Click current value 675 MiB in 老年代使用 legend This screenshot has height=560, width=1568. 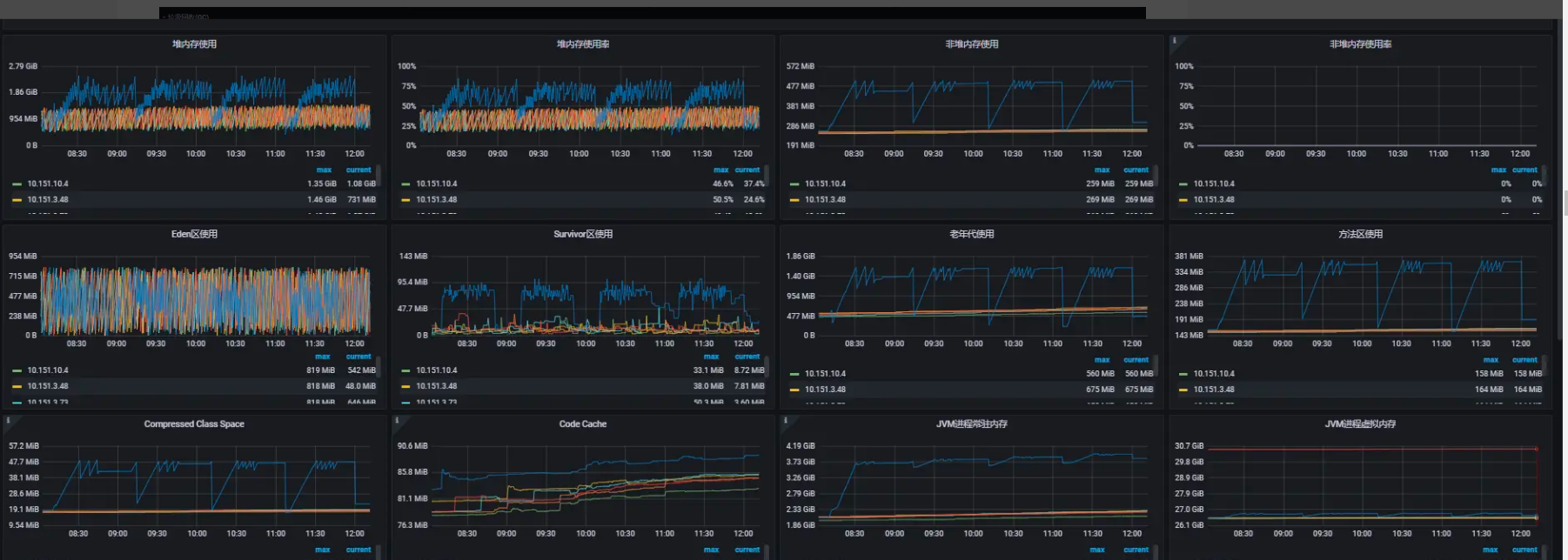[1139, 390]
